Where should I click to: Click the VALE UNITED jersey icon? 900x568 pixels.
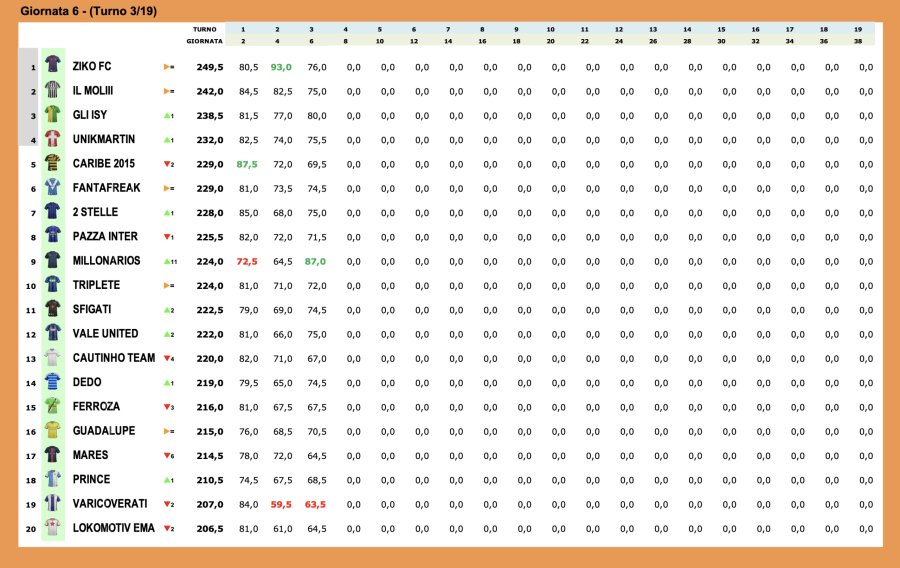(53, 332)
